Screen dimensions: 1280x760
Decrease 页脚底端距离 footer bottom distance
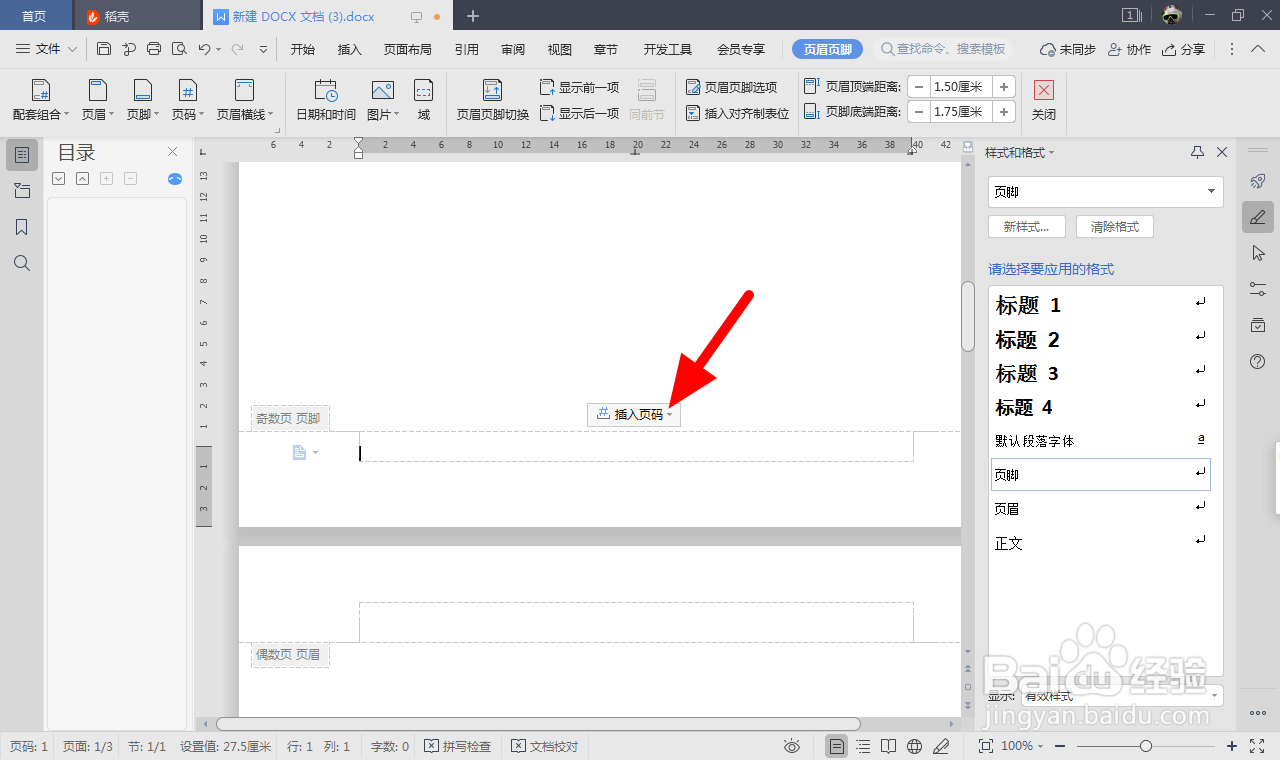pyautogui.click(x=918, y=112)
